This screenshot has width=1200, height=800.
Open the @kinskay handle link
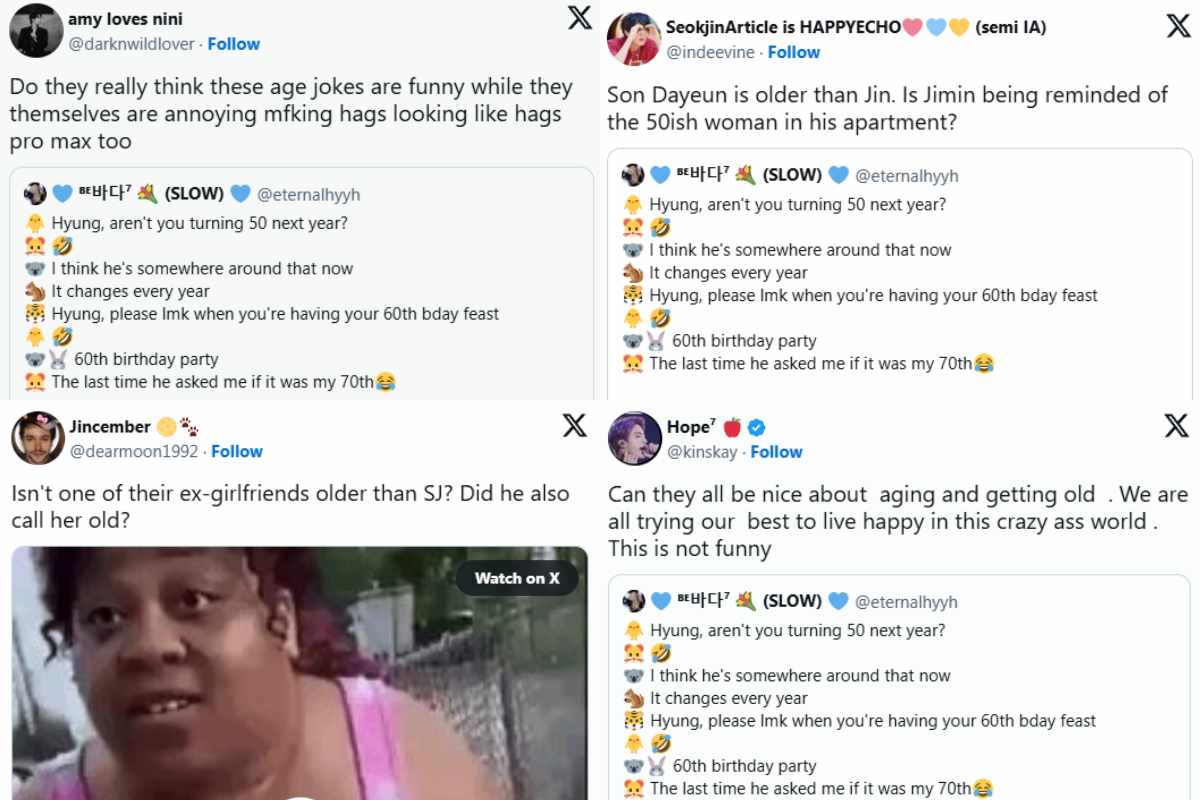[x=702, y=452]
